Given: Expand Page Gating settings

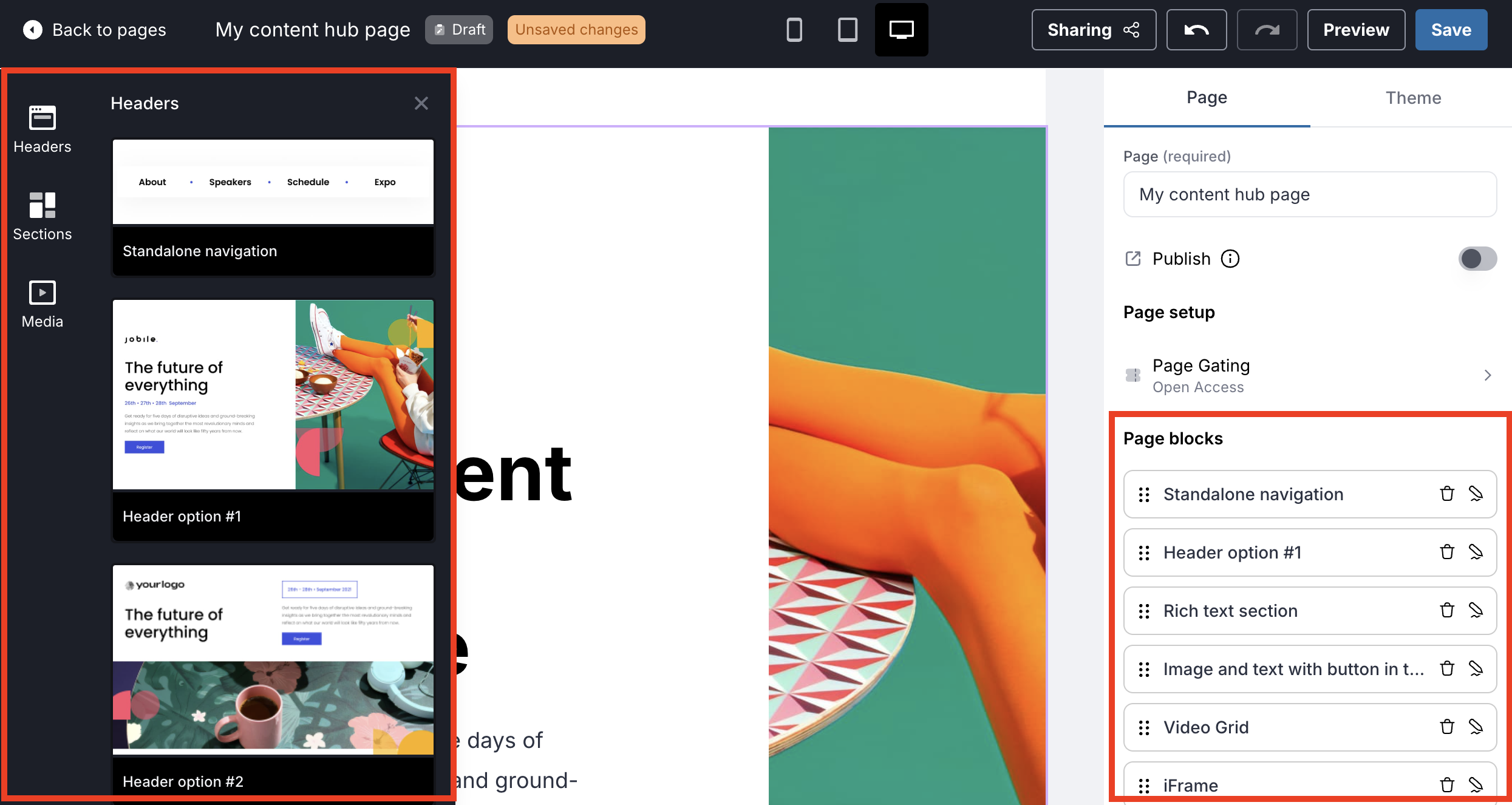Looking at the screenshot, I should [x=1310, y=375].
